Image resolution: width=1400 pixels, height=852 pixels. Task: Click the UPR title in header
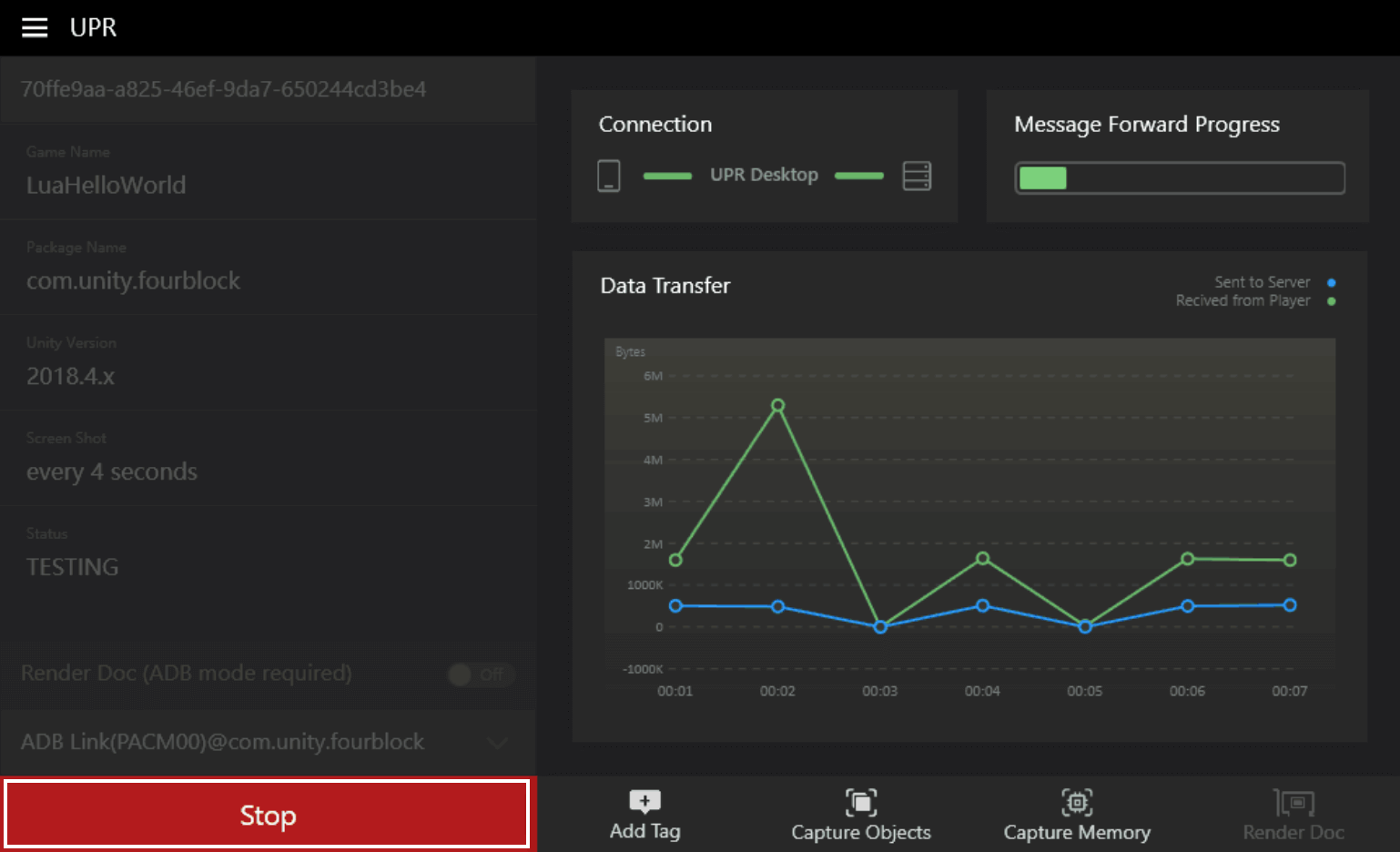point(93,27)
